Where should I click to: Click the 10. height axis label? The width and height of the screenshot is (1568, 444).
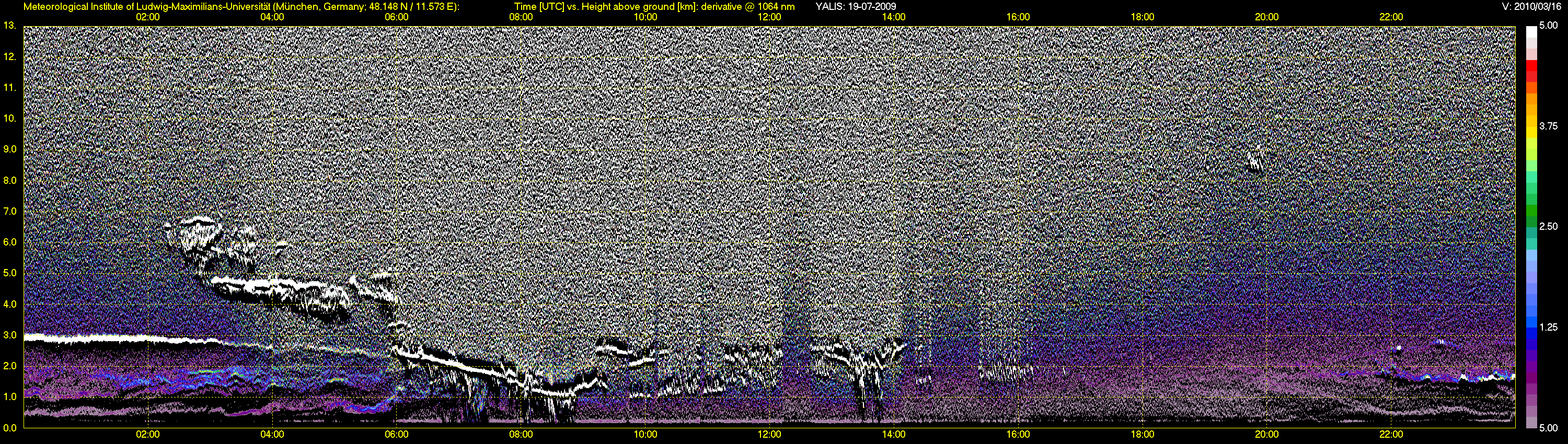point(9,118)
